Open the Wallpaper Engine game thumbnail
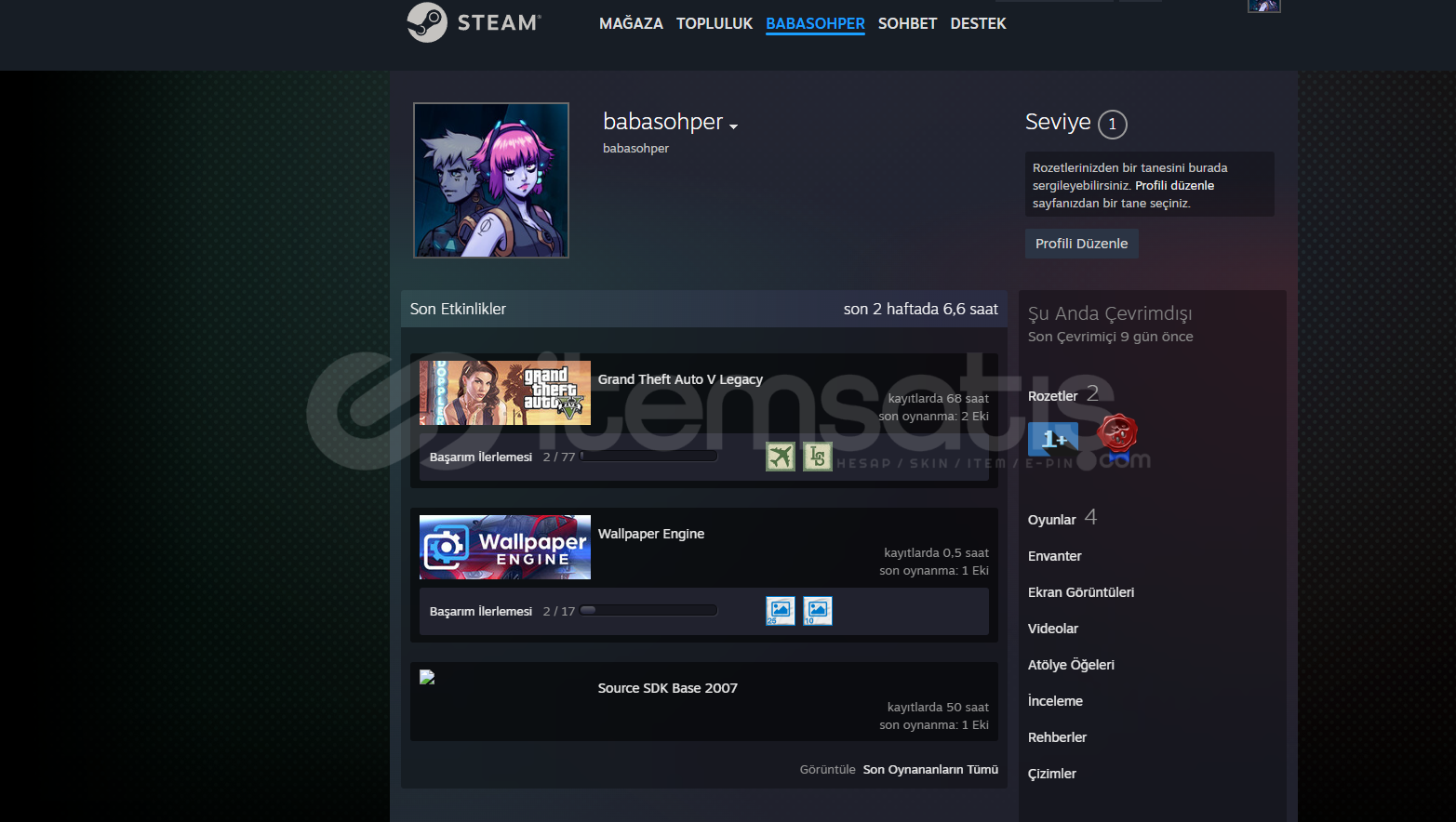Image resolution: width=1456 pixels, height=822 pixels. [505, 548]
